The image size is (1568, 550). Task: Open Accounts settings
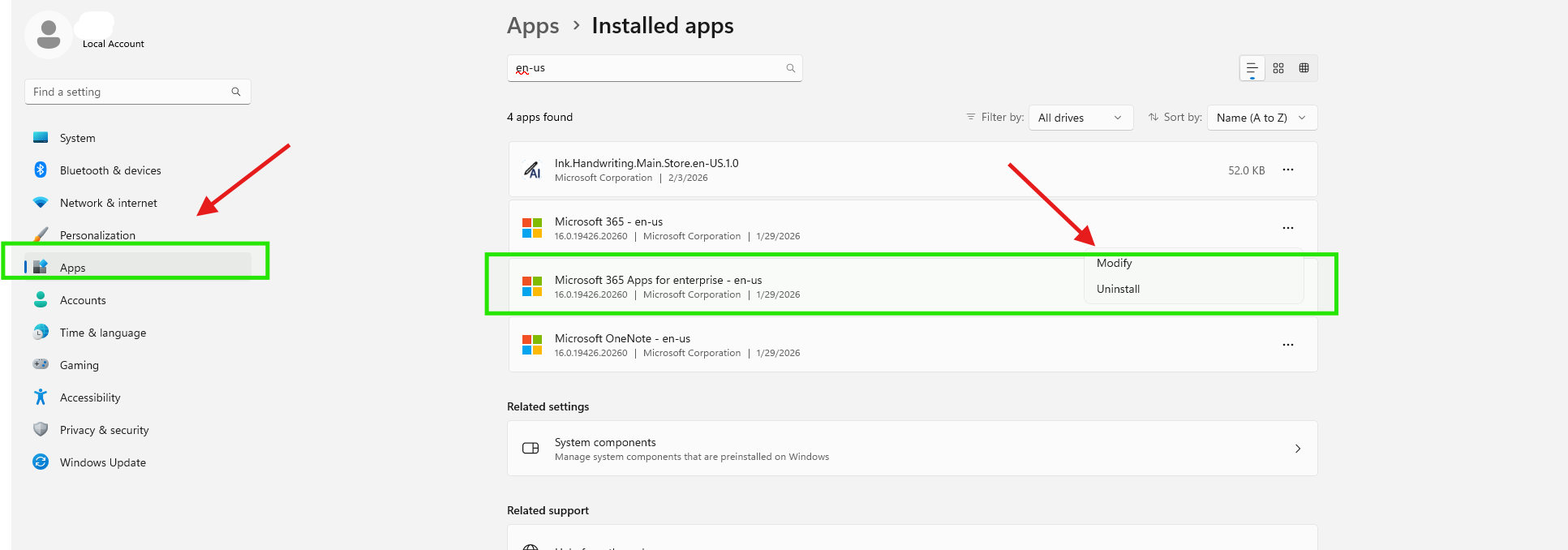[x=138, y=300]
